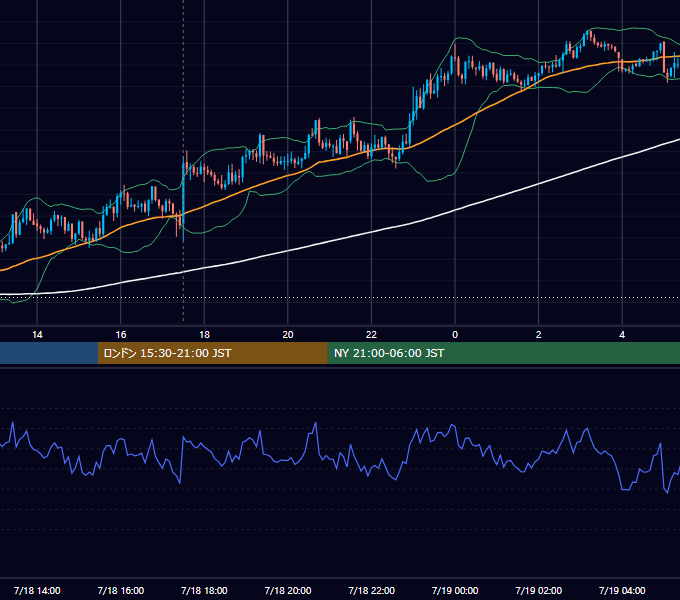Click hour label 20 on the price chart axis

[x=288, y=335]
